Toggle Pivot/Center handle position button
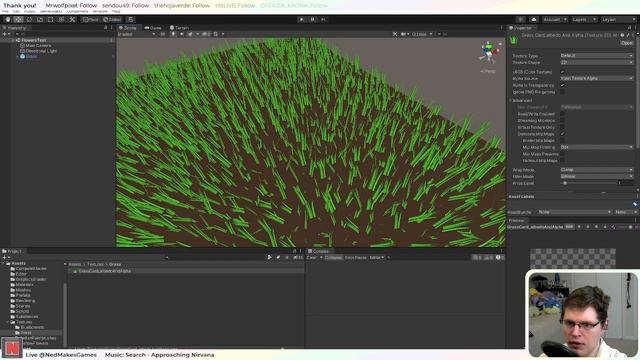 point(91,19)
